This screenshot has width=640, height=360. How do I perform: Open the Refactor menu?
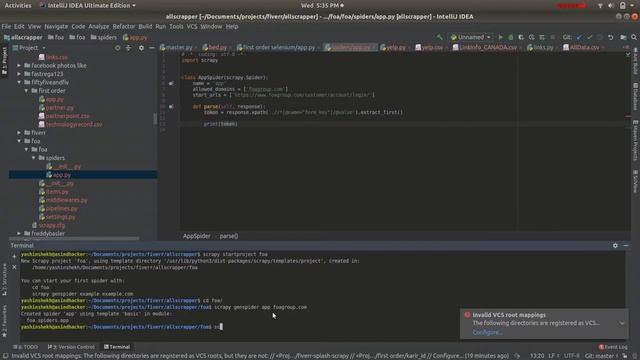(124, 27)
